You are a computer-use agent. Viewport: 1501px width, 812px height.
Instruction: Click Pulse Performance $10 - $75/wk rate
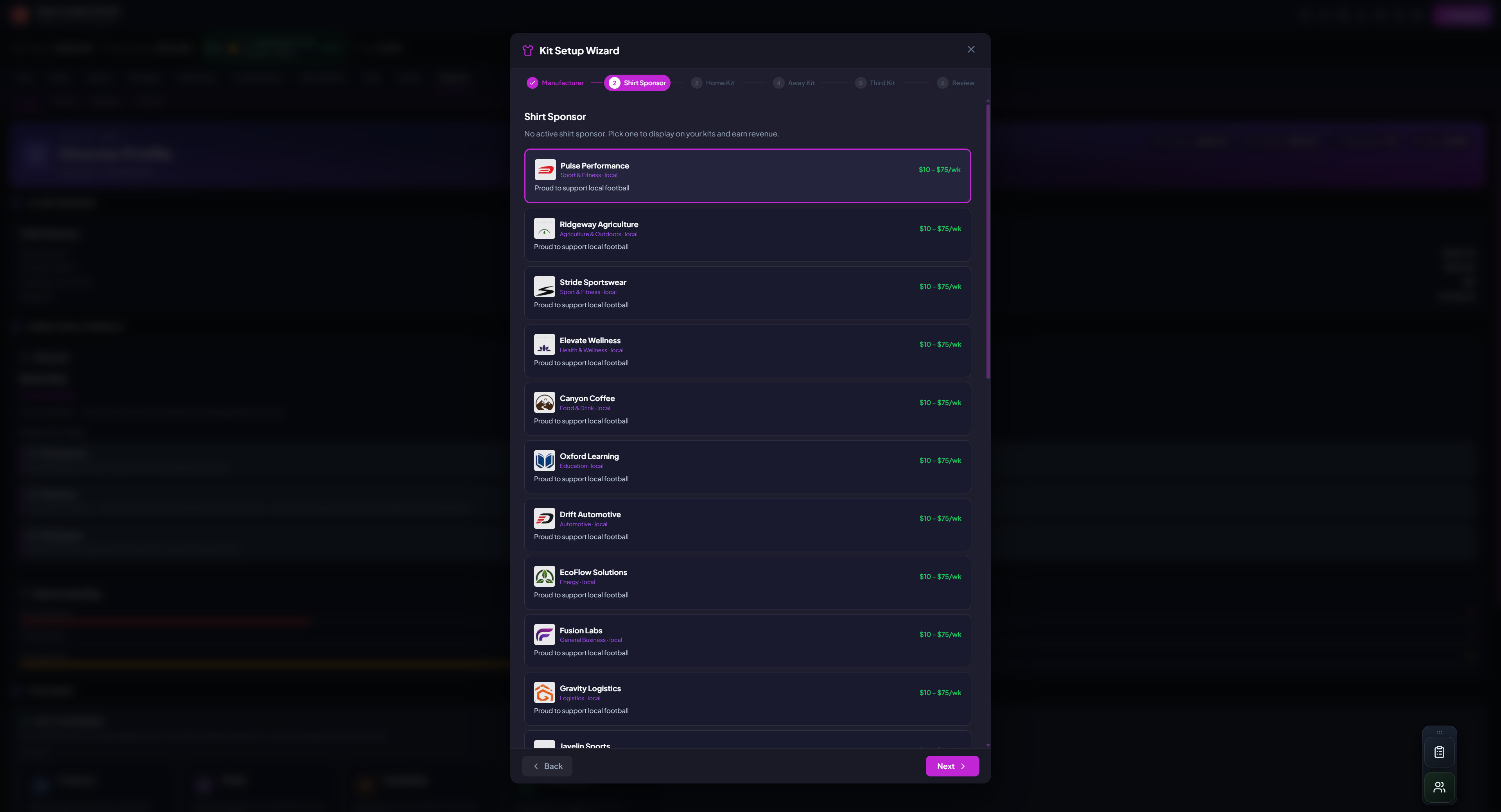[x=939, y=170]
